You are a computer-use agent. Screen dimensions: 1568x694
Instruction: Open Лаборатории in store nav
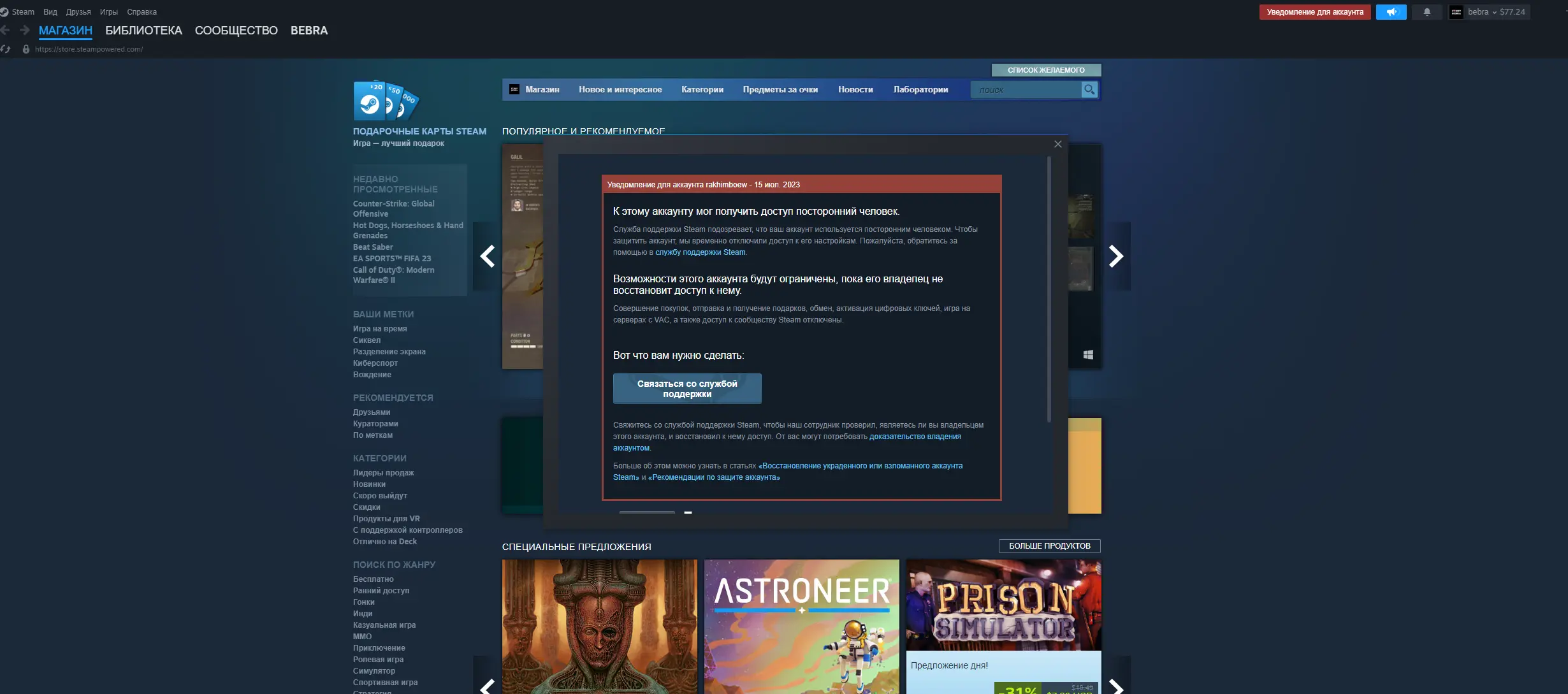click(920, 90)
